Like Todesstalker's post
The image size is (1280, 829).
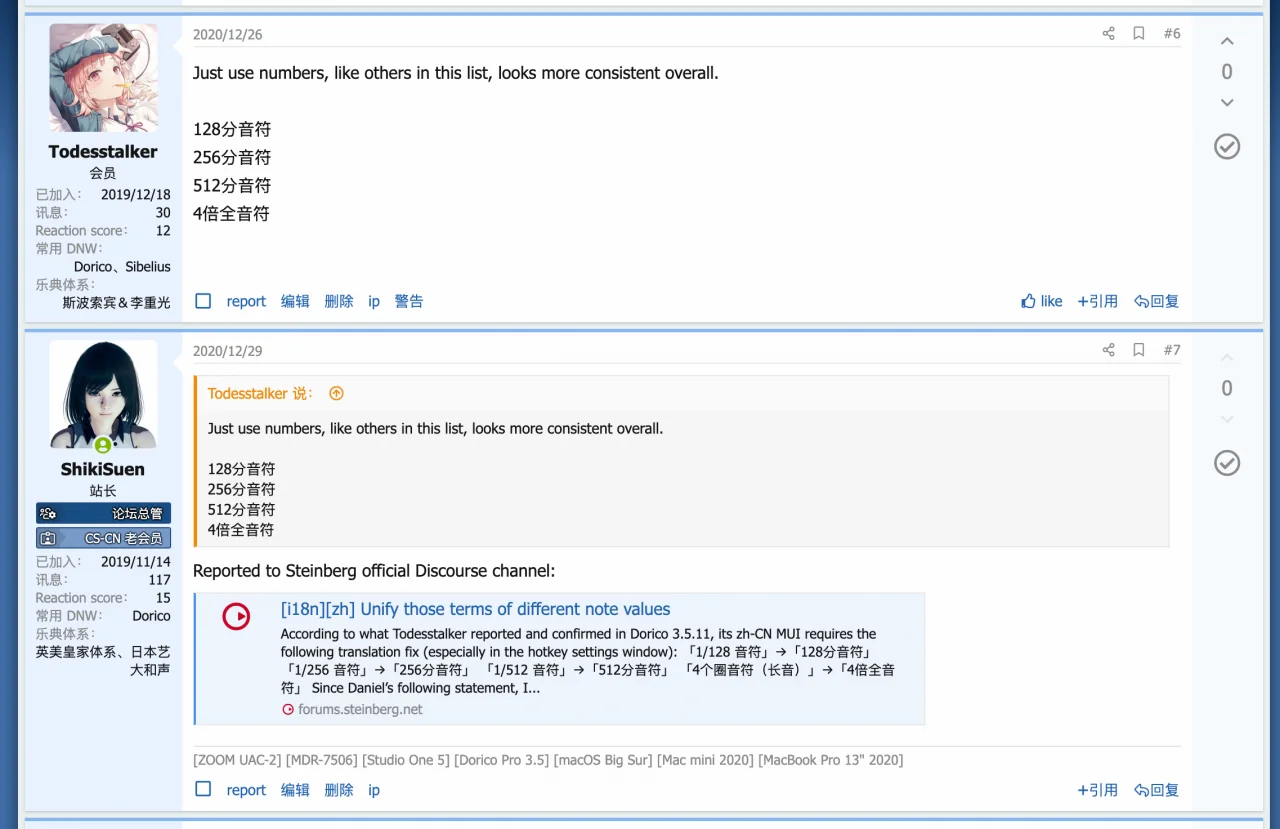[x=1041, y=301]
